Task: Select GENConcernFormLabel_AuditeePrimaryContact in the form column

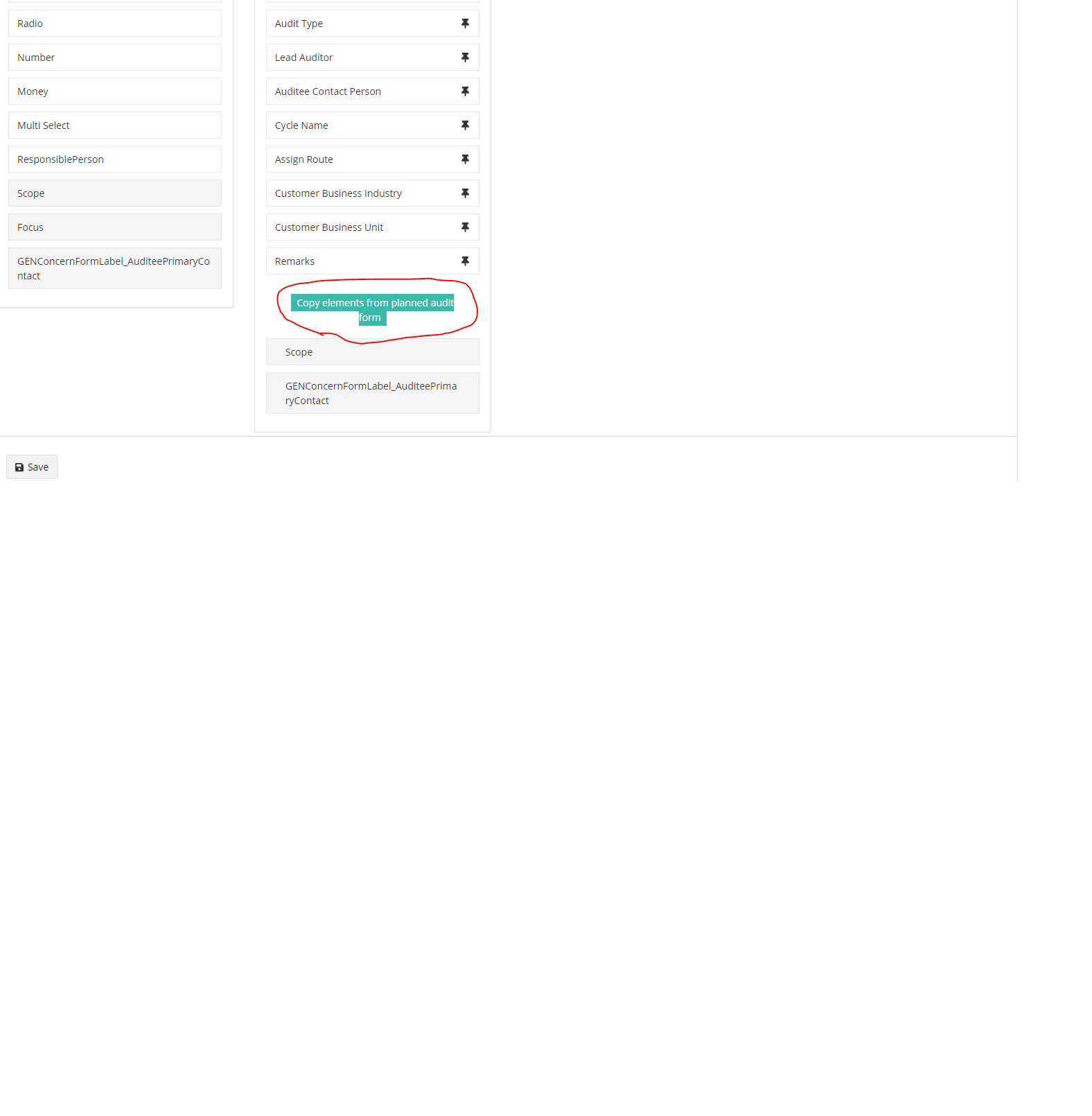Action: click(x=373, y=393)
